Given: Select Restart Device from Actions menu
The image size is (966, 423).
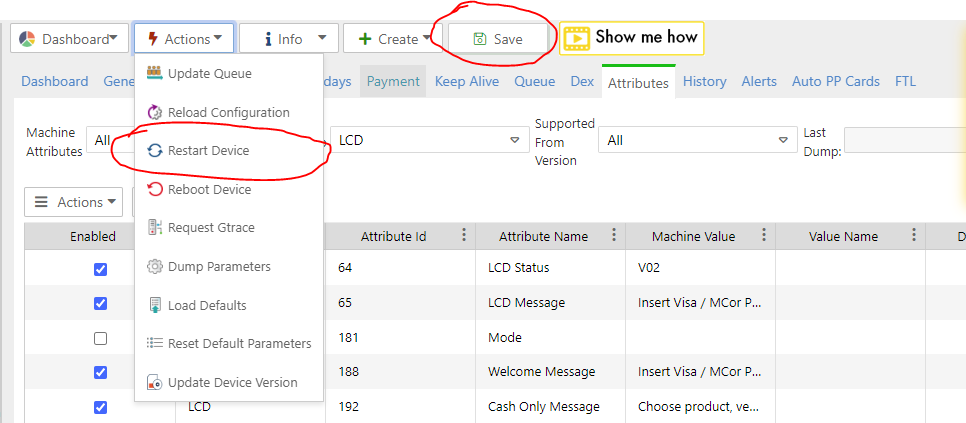Looking at the screenshot, I should (208, 151).
